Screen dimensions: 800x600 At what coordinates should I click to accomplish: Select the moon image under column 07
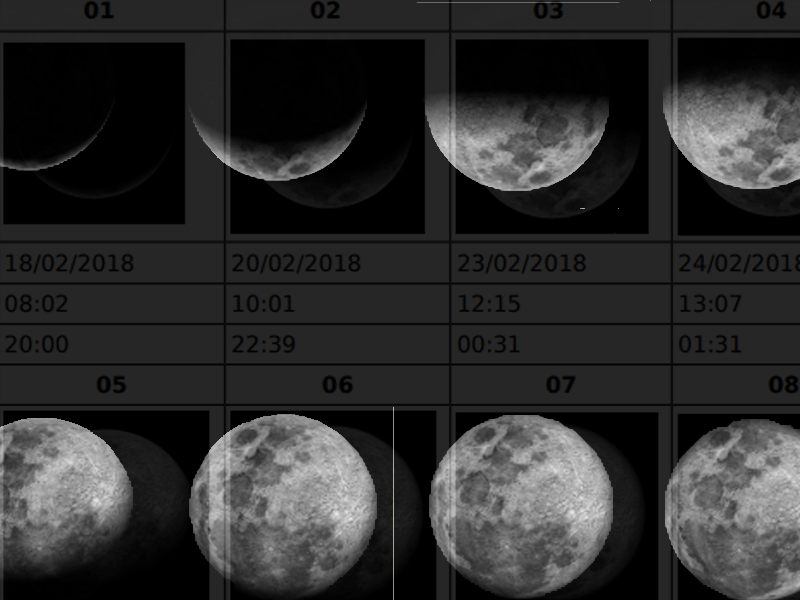tap(557, 506)
